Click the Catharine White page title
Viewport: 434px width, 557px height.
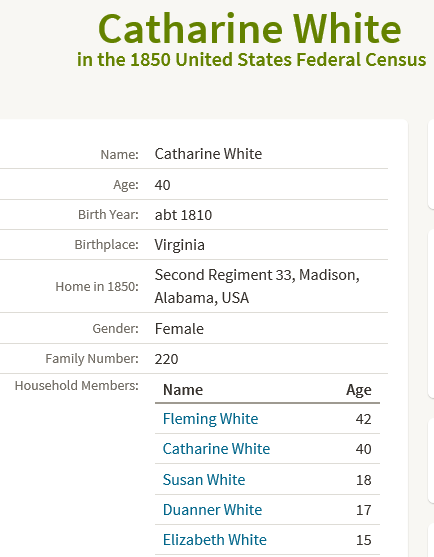[250, 29]
